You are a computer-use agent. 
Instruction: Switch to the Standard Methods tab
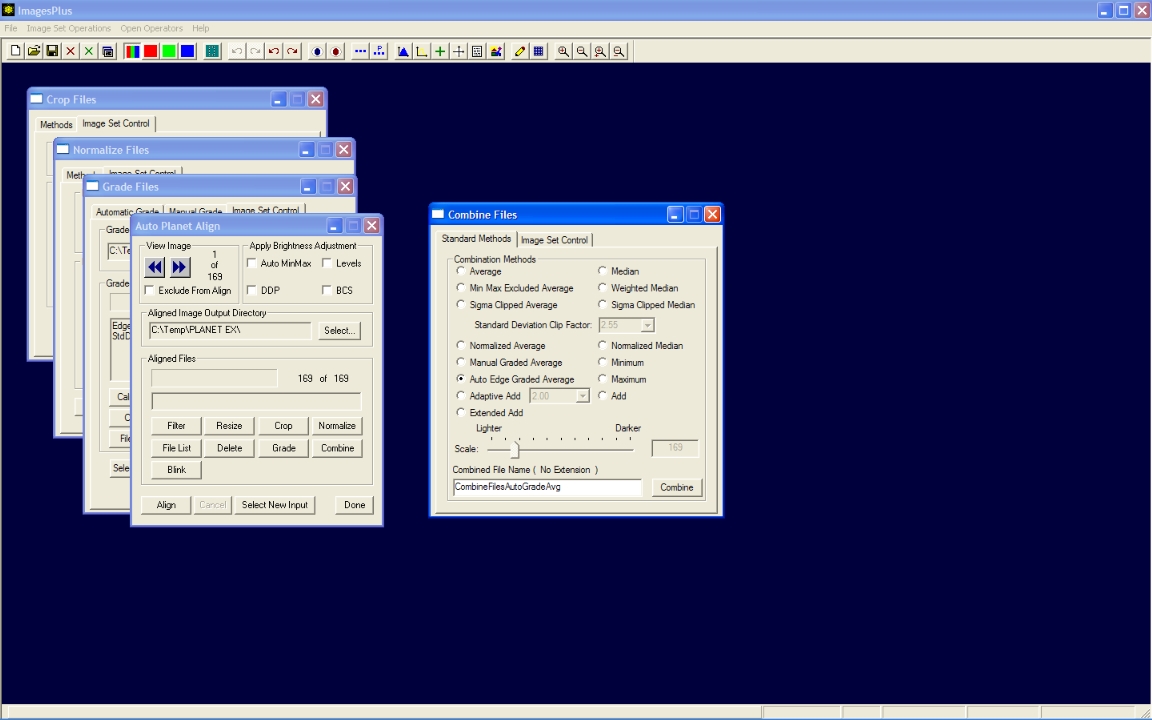coord(476,239)
